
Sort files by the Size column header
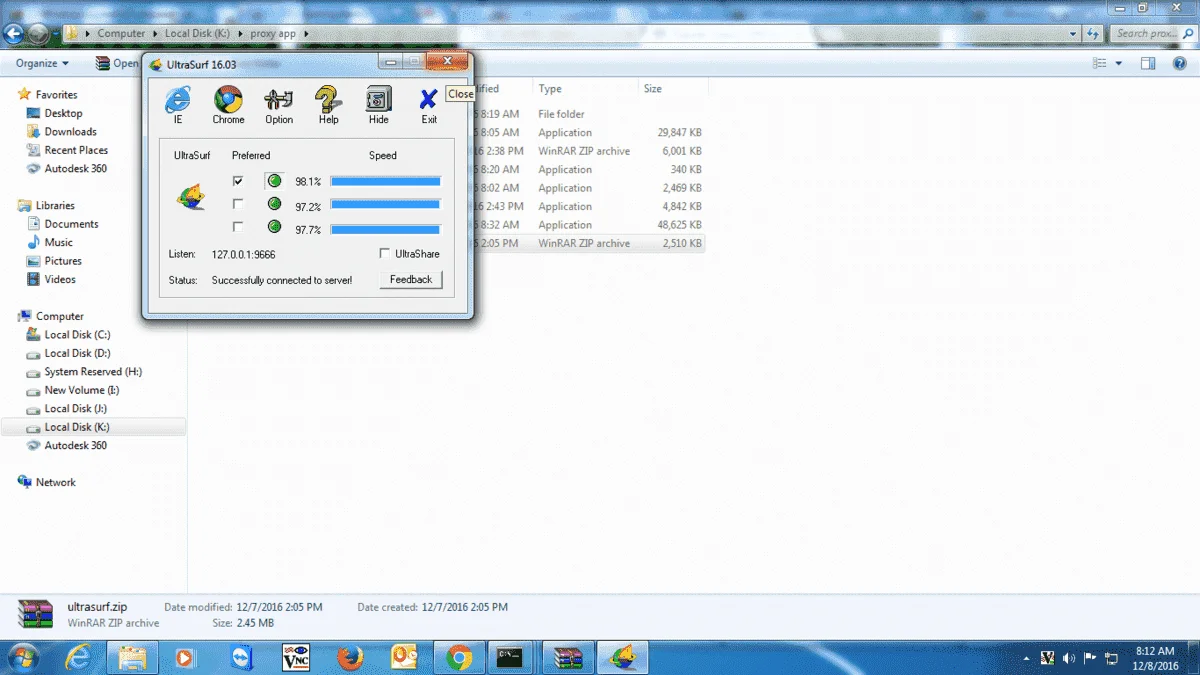pos(672,89)
